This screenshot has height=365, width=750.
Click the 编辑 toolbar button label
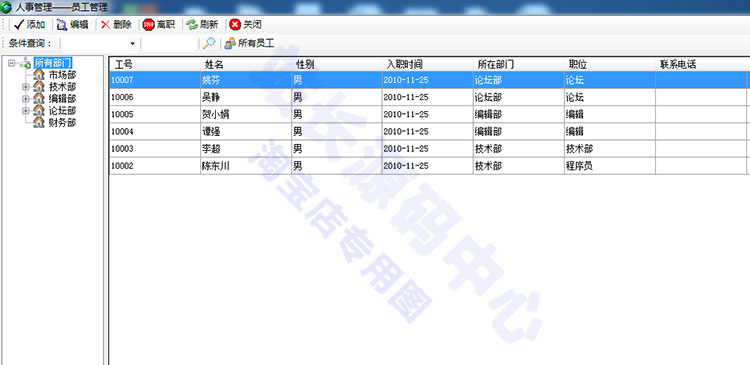tap(79, 25)
